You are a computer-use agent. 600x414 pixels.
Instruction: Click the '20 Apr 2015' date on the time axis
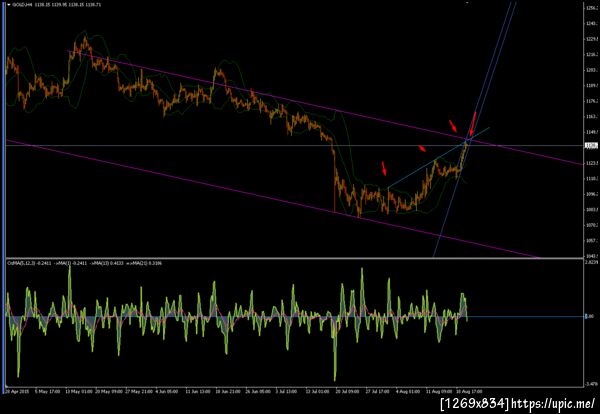15,391
